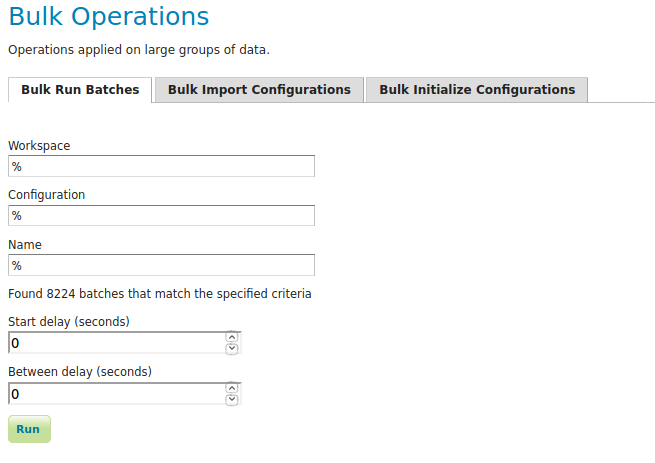The image size is (655, 463).
Task: Click the Name label
Action: [25, 244]
